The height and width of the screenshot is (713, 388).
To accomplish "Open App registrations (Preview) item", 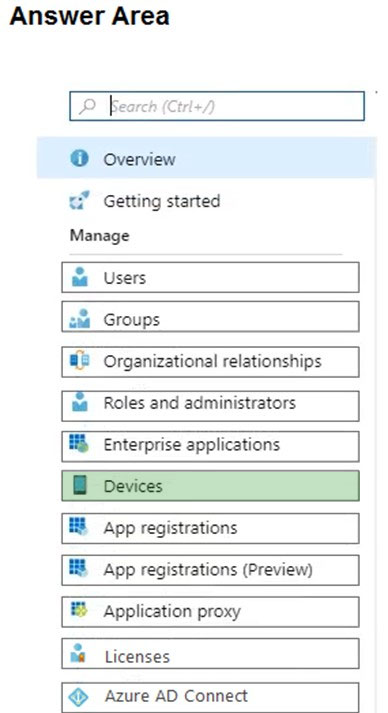I will [210, 570].
